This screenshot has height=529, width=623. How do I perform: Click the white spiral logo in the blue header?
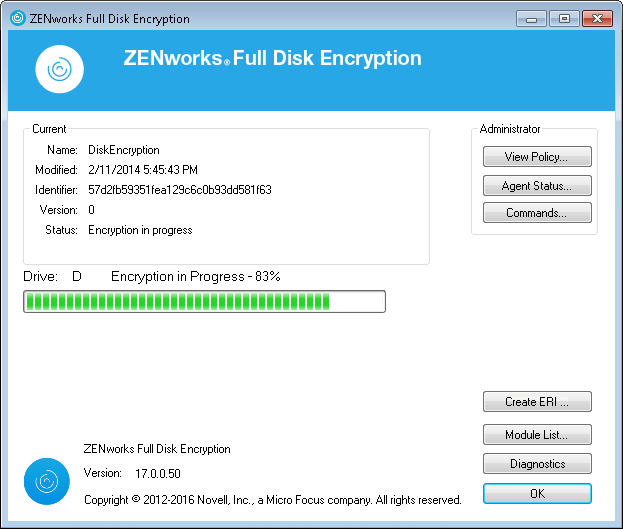[x=59, y=69]
